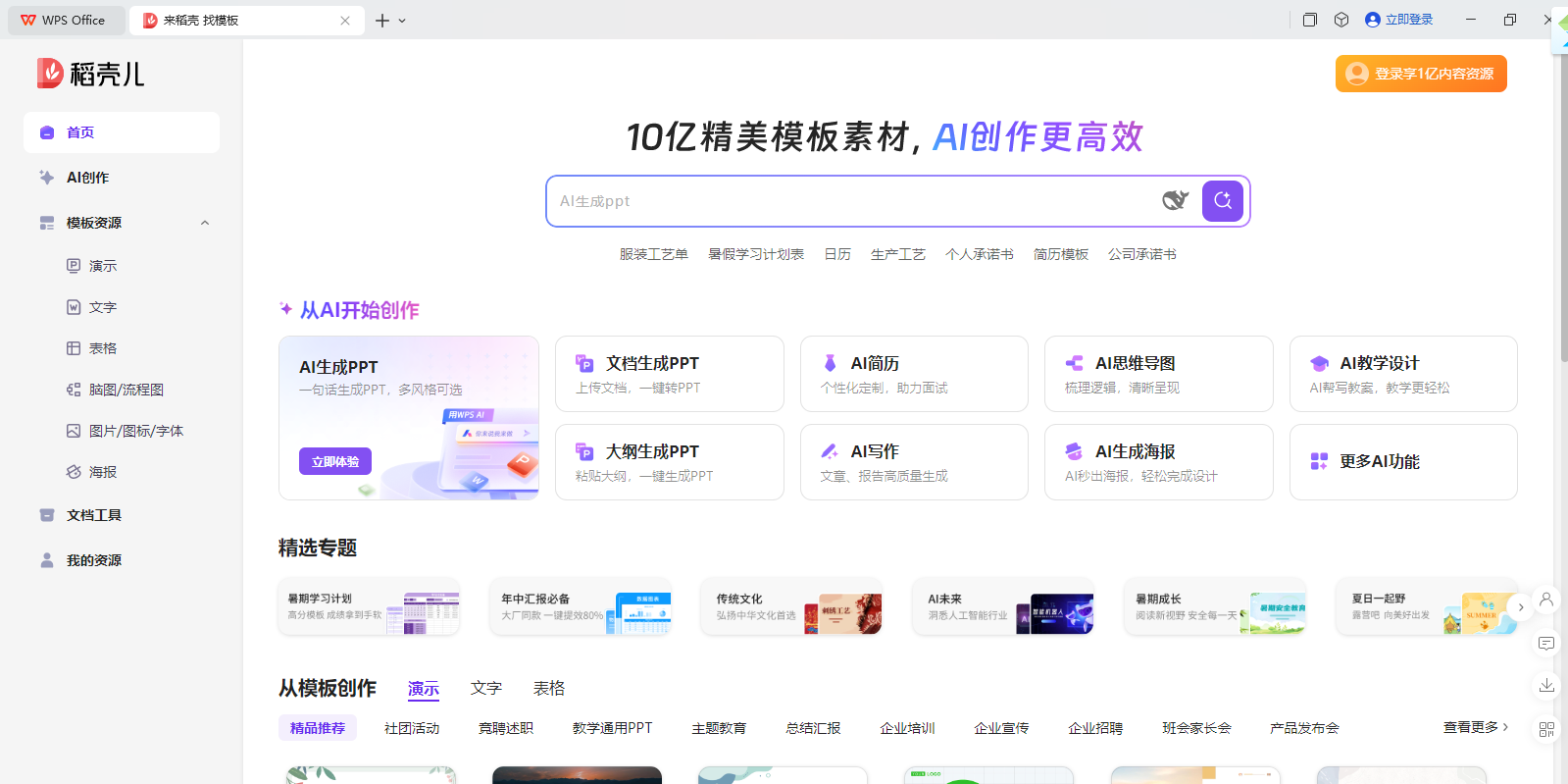This screenshot has height=784, width=1568.
Task: Open the AI教学设计 card
Action: pyautogui.click(x=1403, y=374)
